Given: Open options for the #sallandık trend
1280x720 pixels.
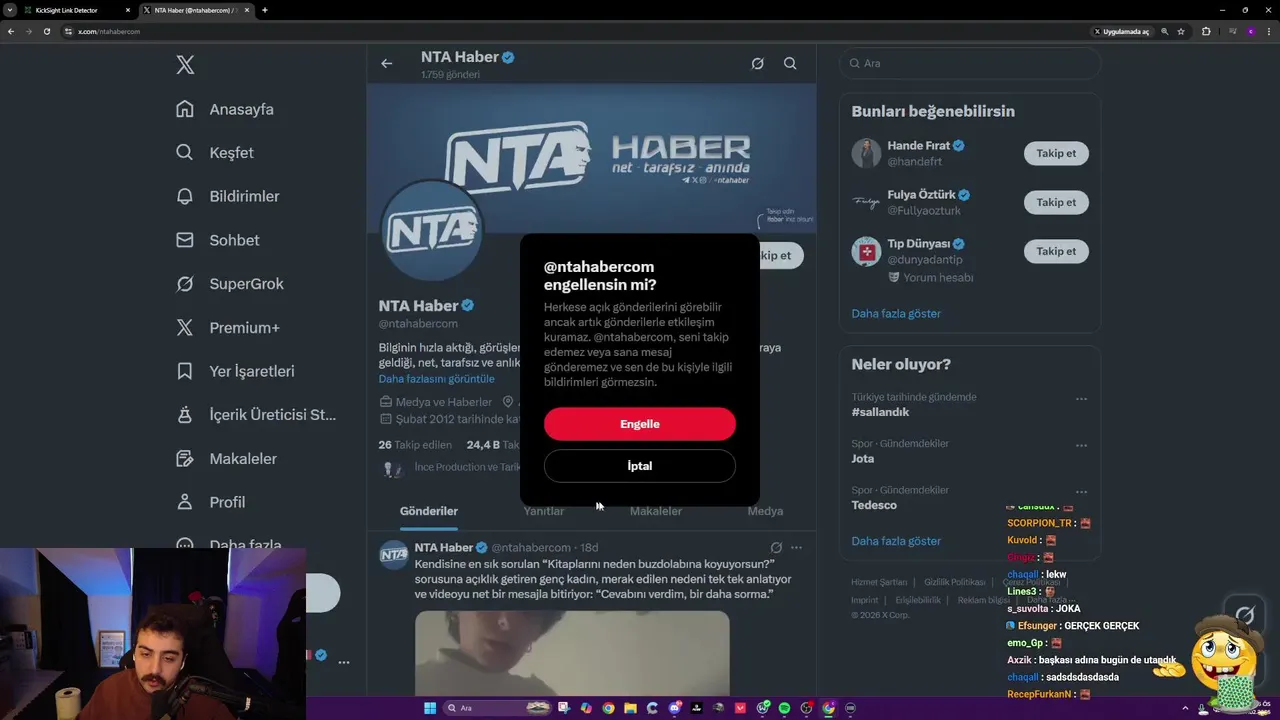Looking at the screenshot, I should pyautogui.click(x=1081, y=399).
